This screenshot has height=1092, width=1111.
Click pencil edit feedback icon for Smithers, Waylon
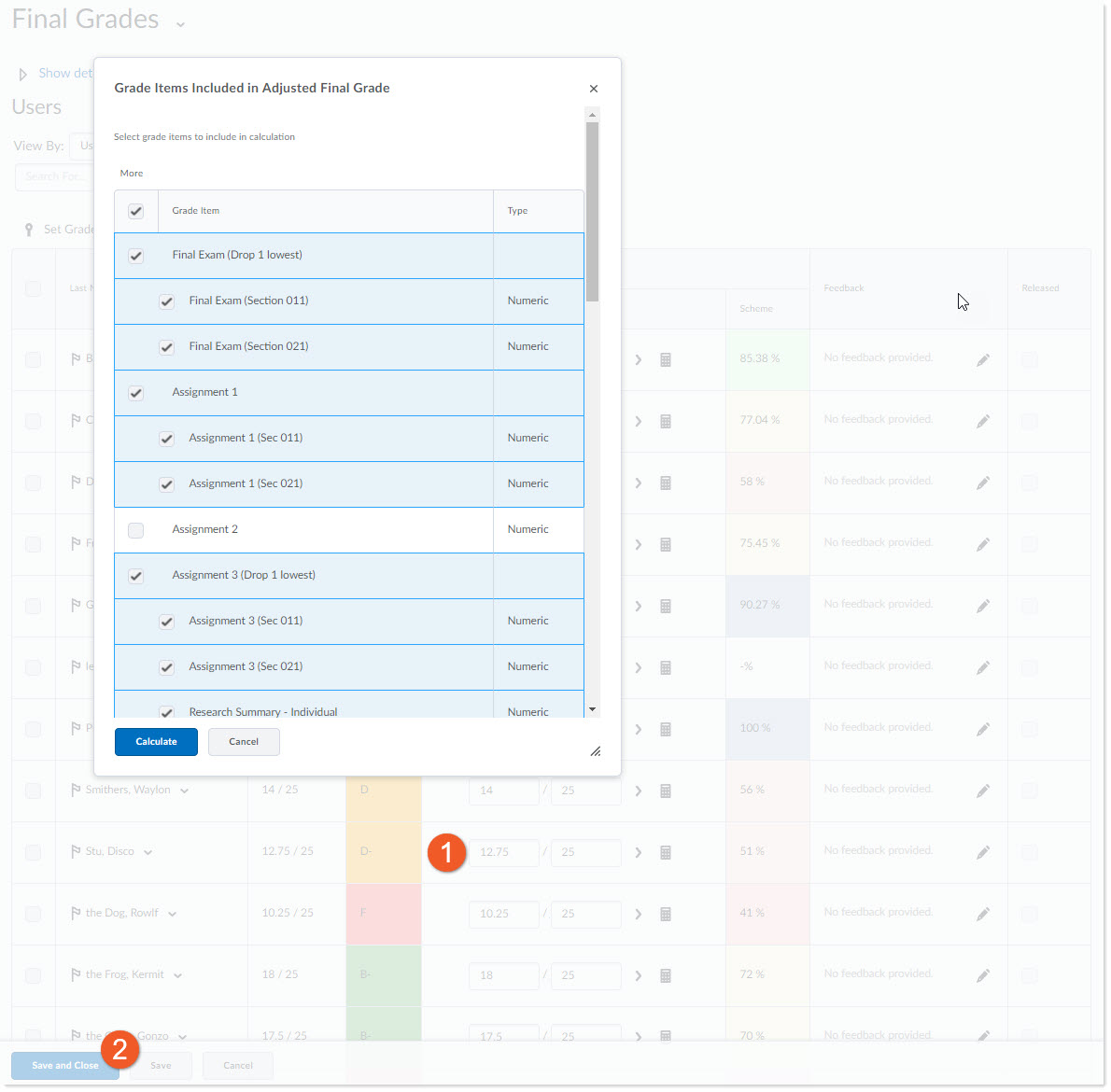(x=983, y=791)
